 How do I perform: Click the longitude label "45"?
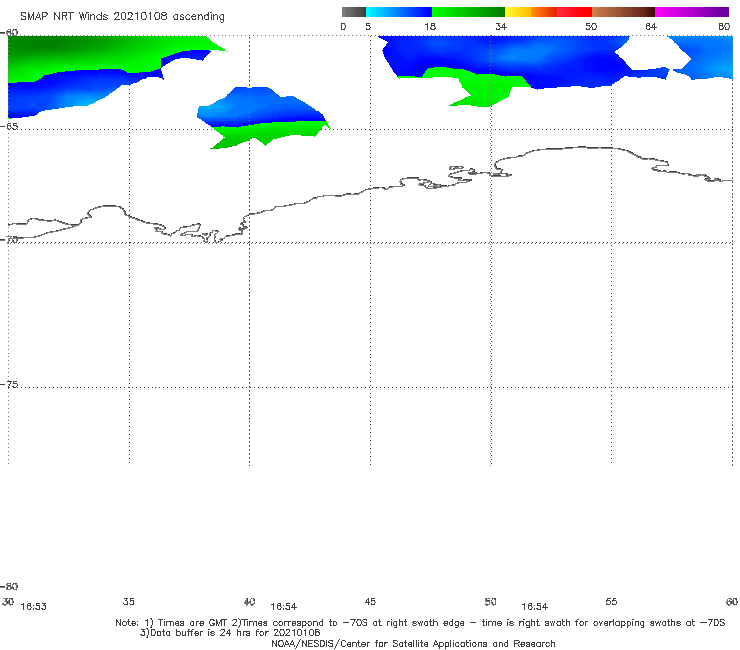pos(370,601)
